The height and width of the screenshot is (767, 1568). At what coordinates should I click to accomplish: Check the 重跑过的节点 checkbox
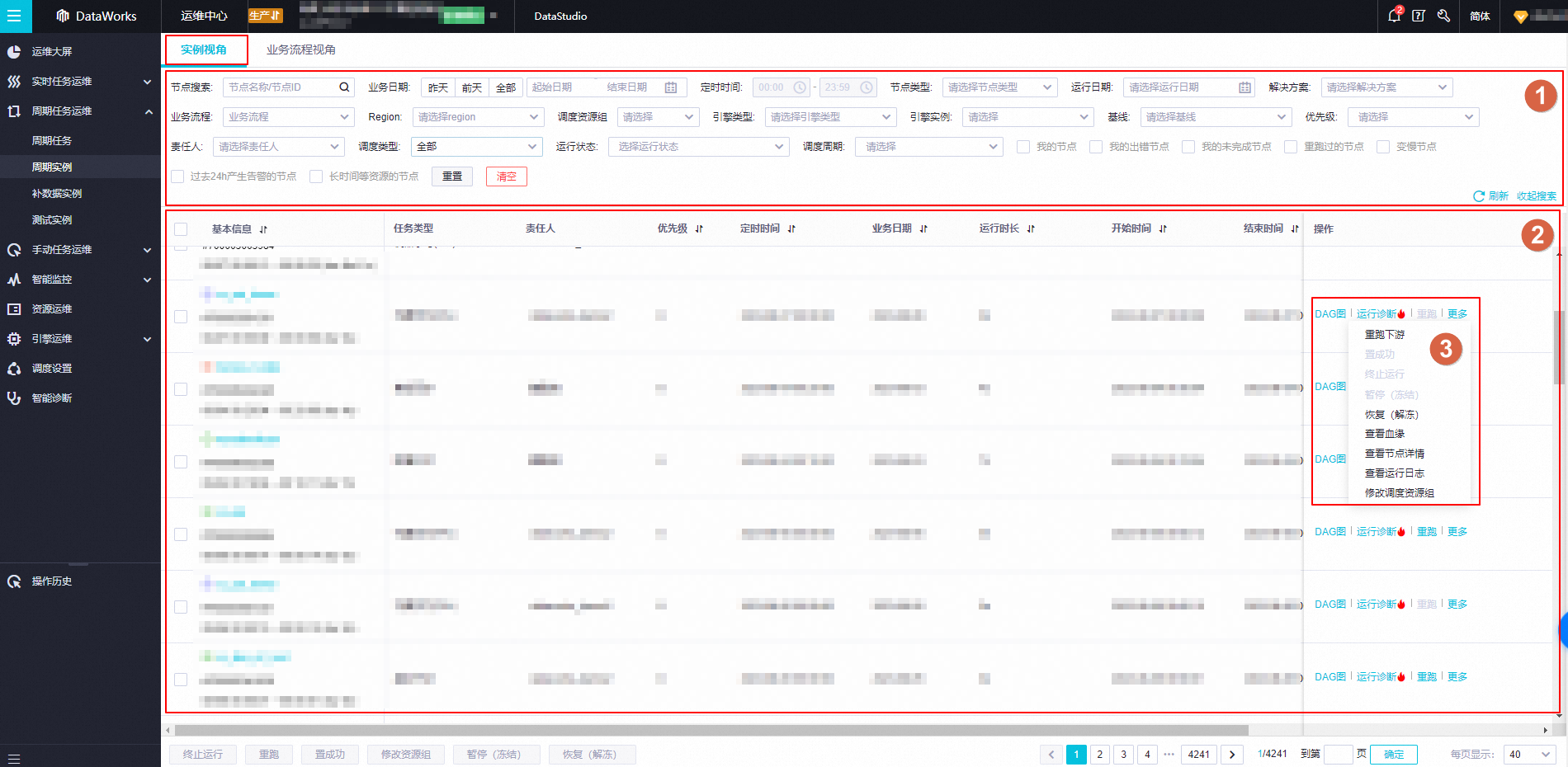tap(1291, 147)
